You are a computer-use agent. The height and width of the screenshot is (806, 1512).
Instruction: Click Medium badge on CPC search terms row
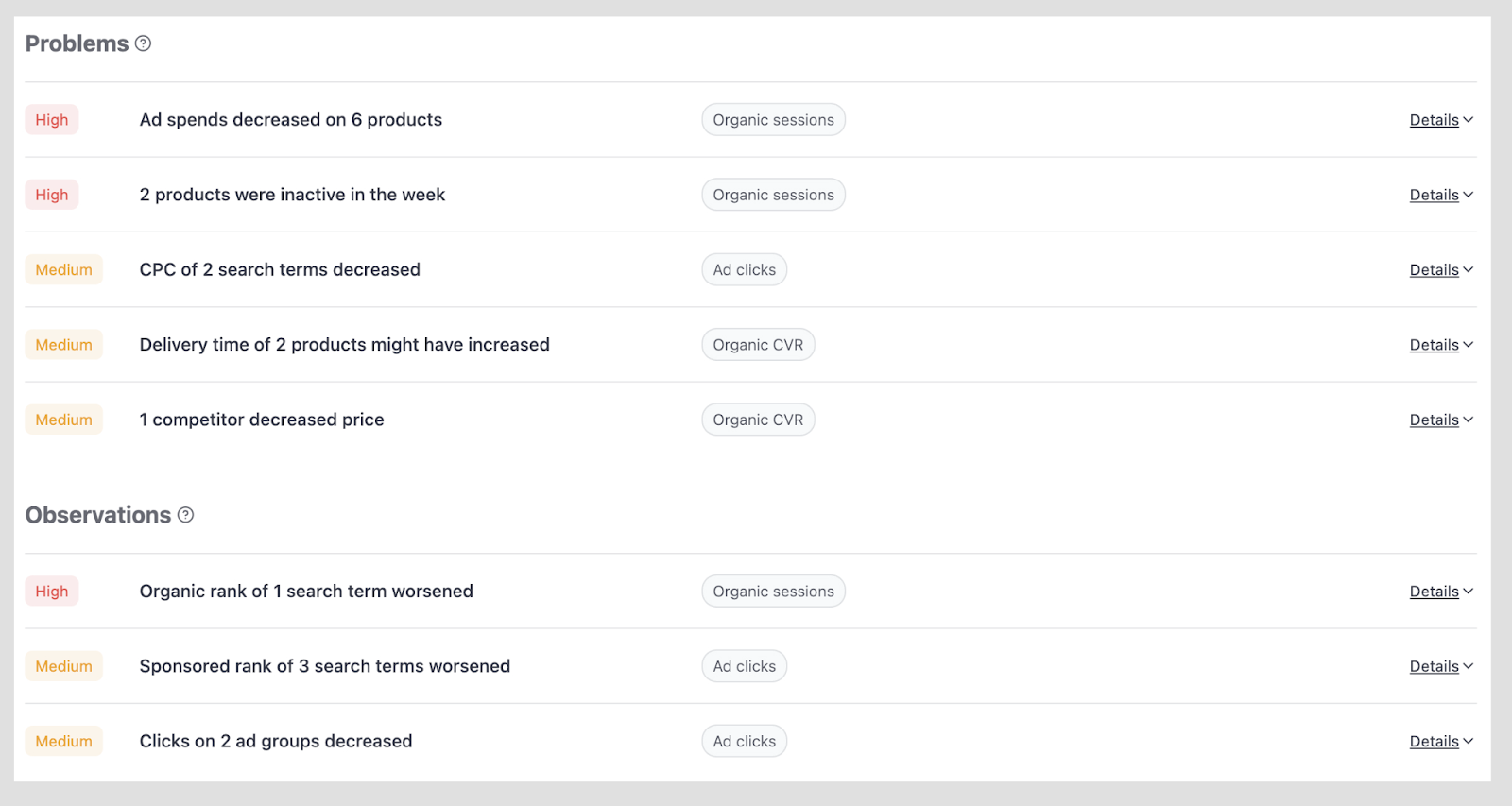point(63,270)
